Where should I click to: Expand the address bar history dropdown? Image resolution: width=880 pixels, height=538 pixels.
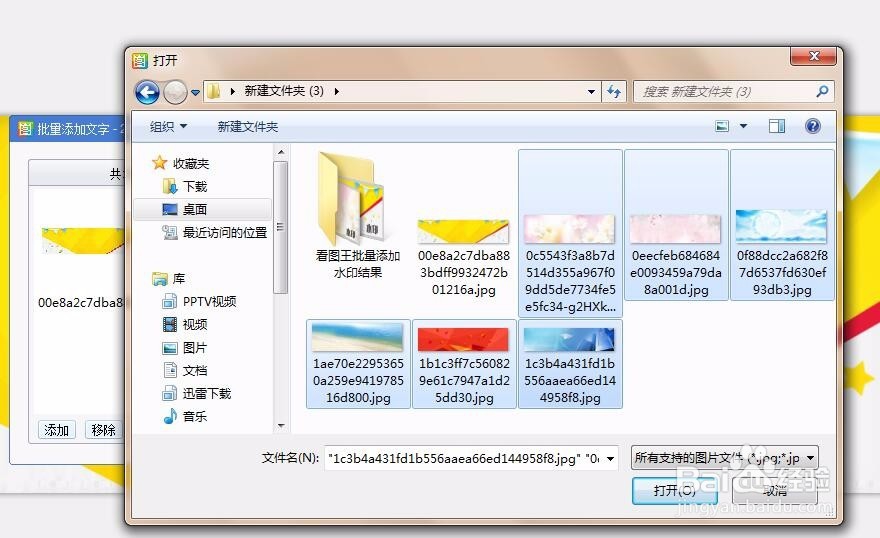point(591,91)
